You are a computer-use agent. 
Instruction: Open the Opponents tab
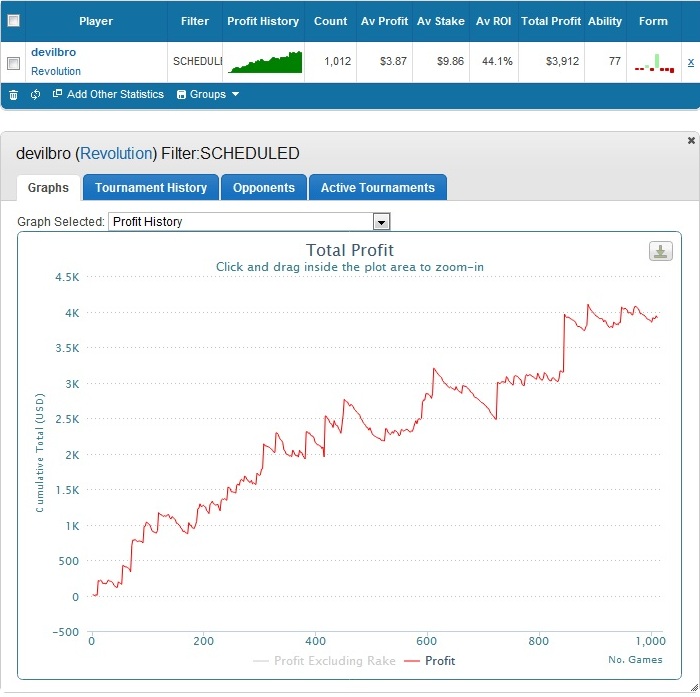pos(264,188)
